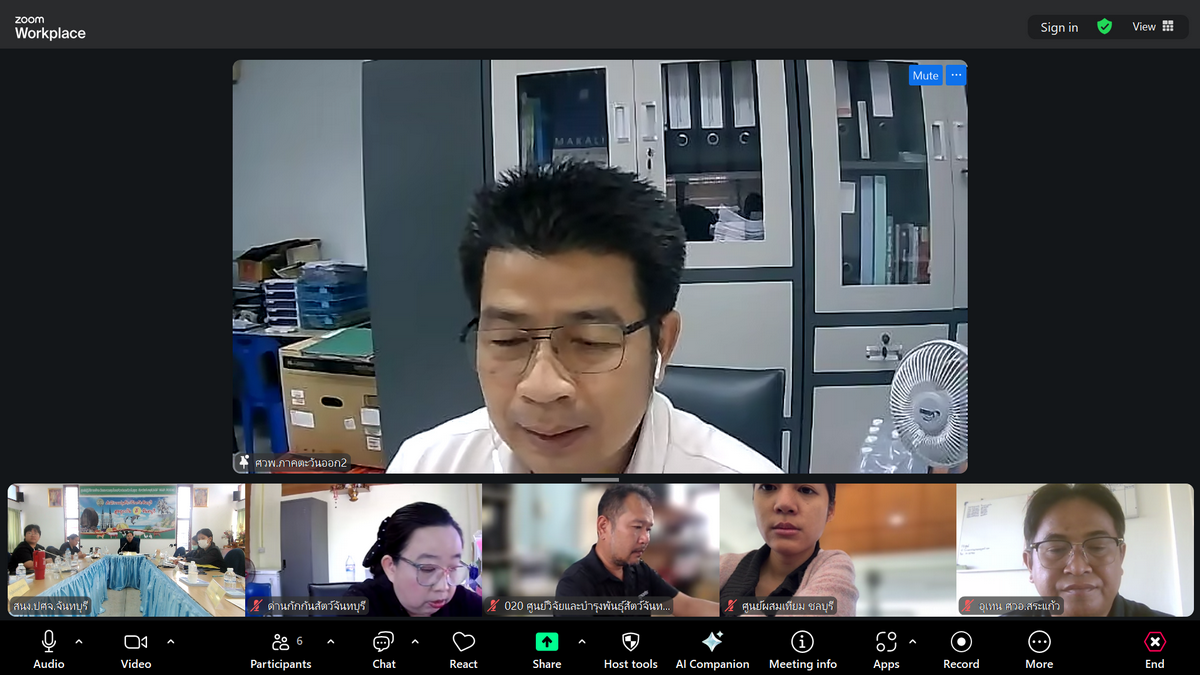Screen dimensions: 1200x675
Task: Expand the Video options chevron
Action: pos(170,641)
